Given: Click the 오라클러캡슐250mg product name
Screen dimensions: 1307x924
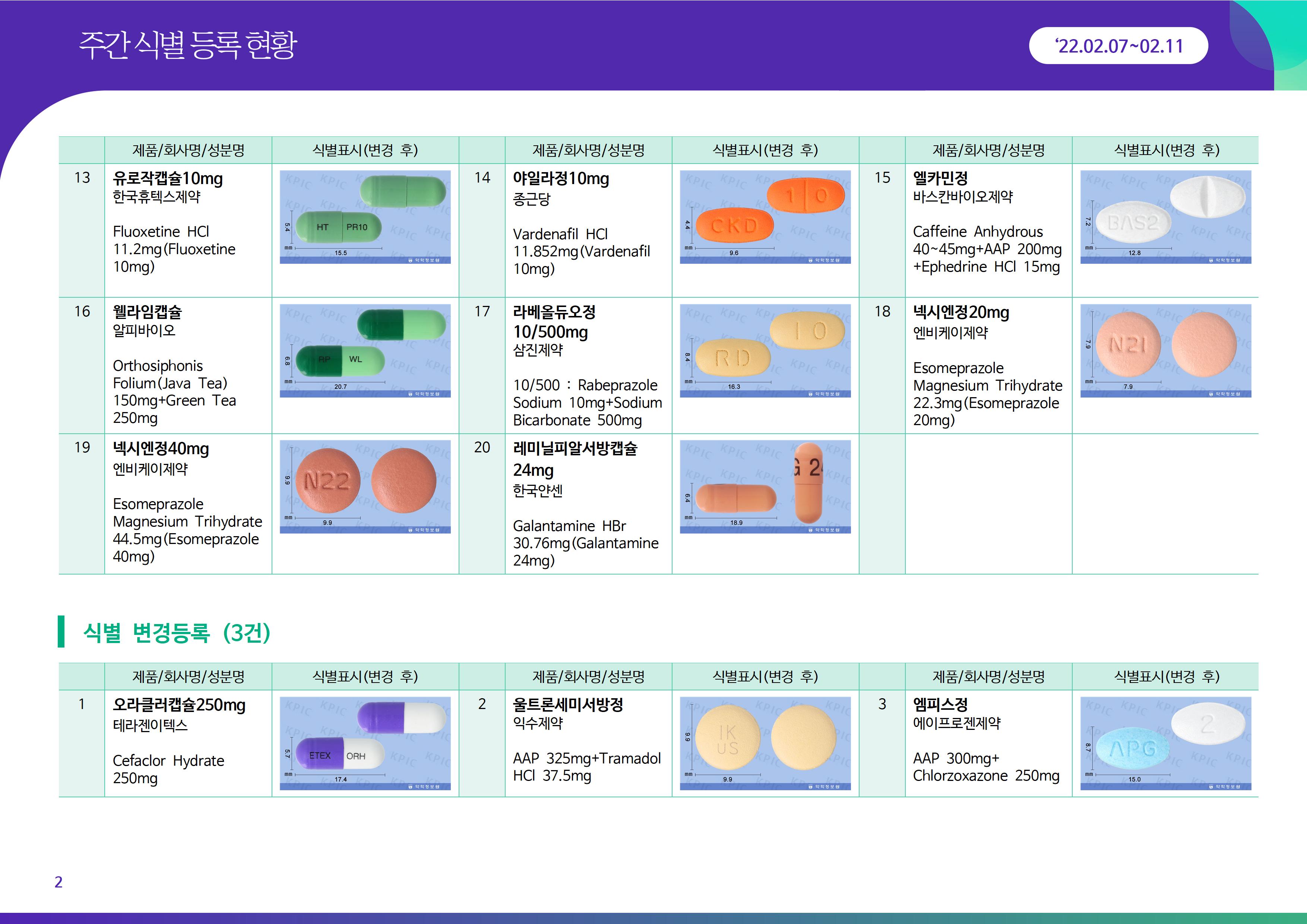Looking at the screenshot, I should 179,705.
